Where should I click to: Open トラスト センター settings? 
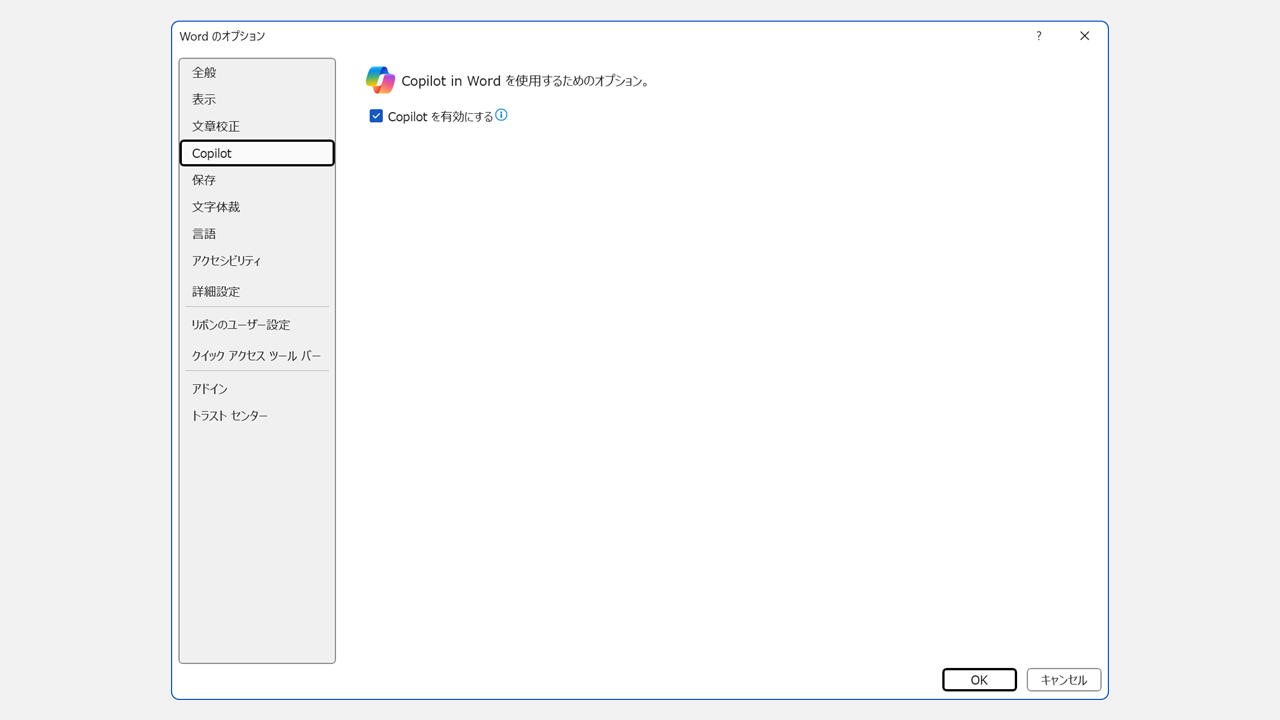tap(230, 416)
